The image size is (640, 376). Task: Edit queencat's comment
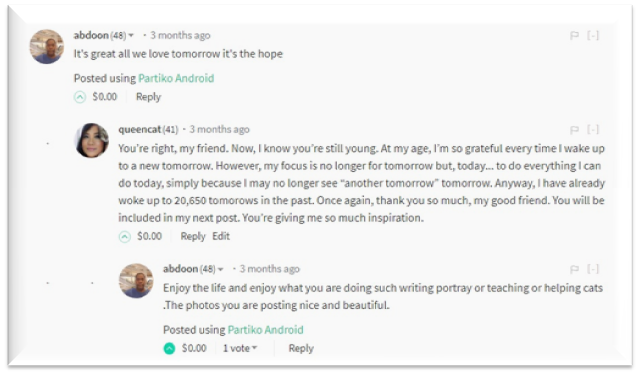click(x=221, y=236)
